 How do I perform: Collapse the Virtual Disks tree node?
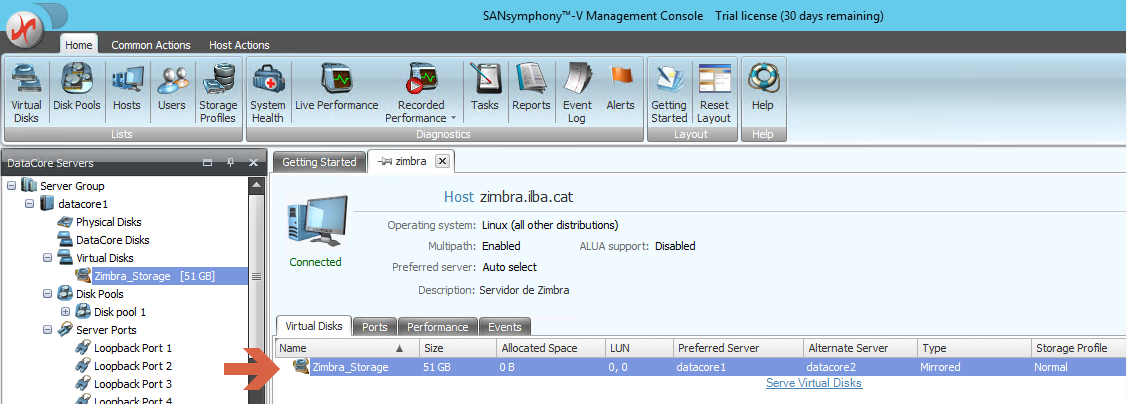[47, 258]
